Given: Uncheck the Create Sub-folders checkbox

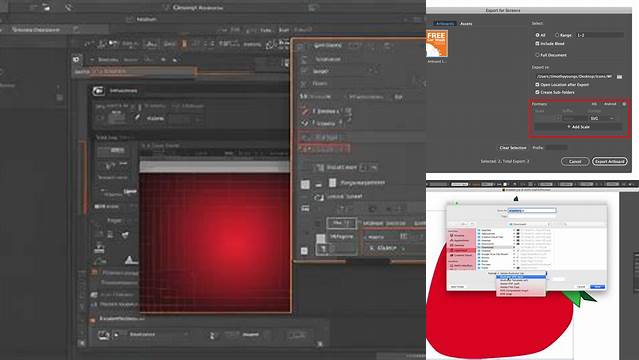Looking at the screenshot, I should [x=538, y=92].
